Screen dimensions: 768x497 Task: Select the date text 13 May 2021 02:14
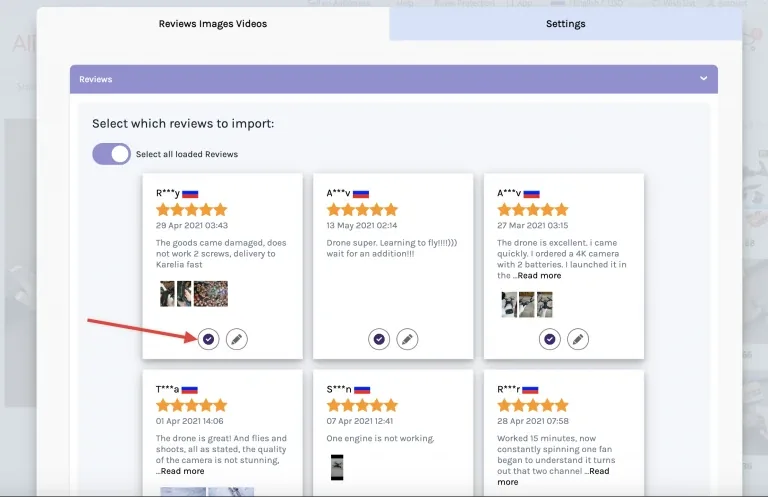point(362,225)
